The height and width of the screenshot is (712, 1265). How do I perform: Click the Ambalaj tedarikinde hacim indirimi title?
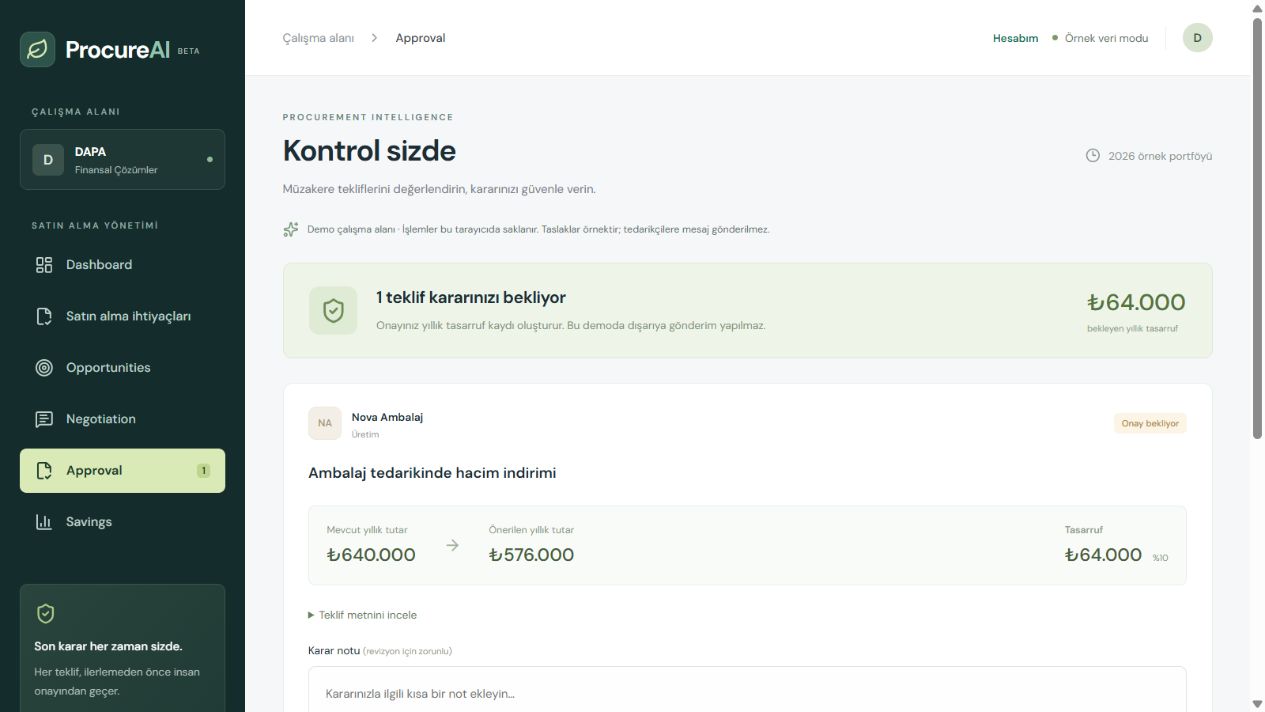432,473
